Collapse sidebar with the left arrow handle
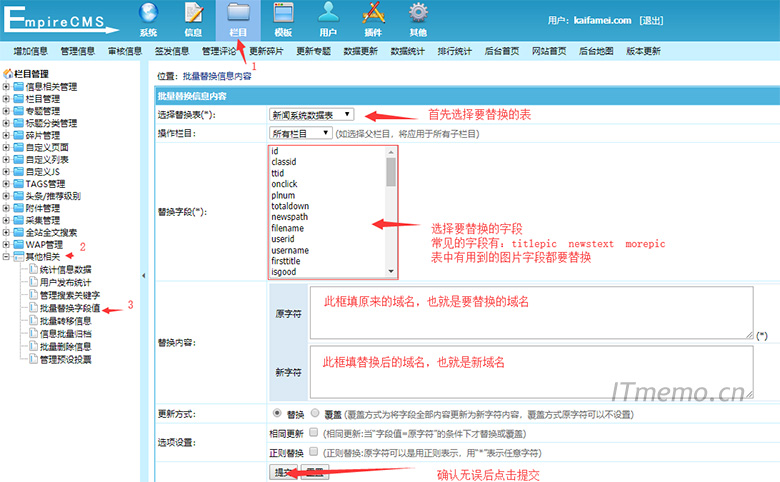 point(144,276)
